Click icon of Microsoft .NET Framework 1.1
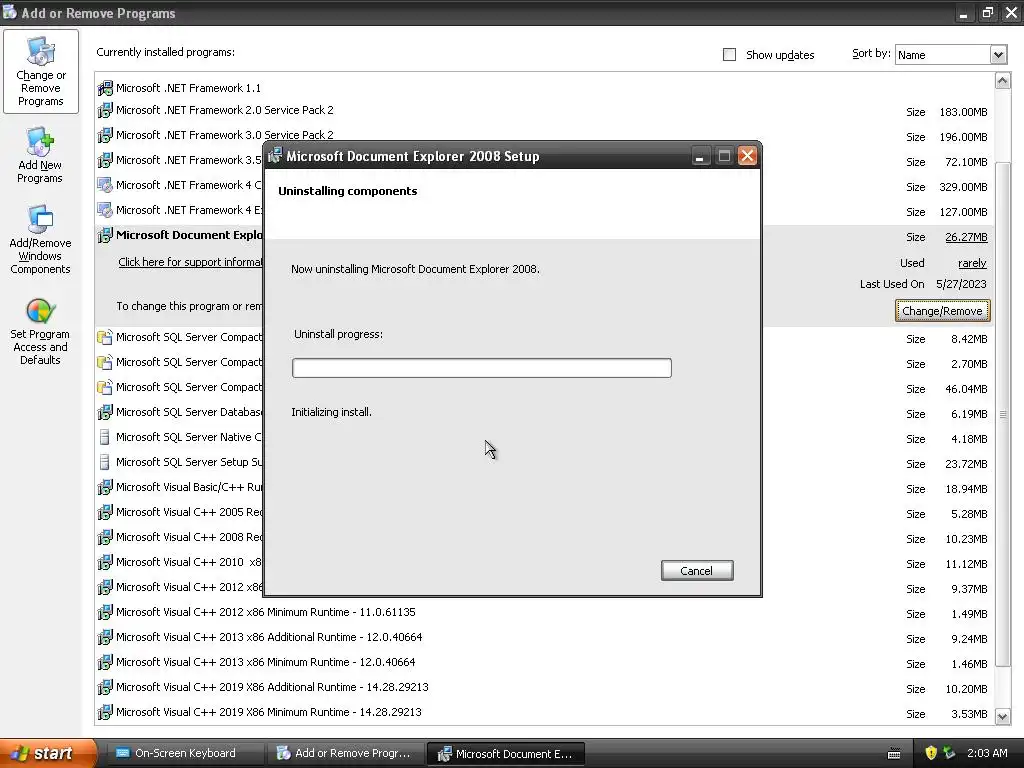 [x=104, y=88]
